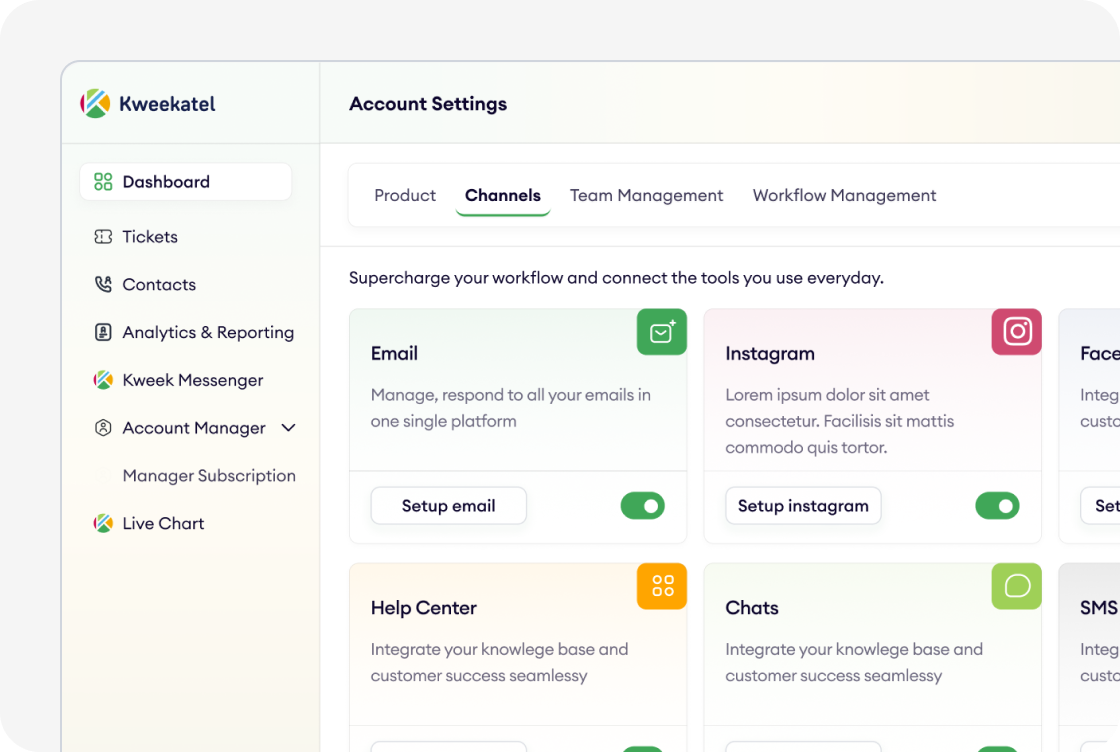Image resolution: width=1120 pixels, height=752 pixels.
Task: Click the green Chats bubble icon
Action: [x=1016, y=586]
